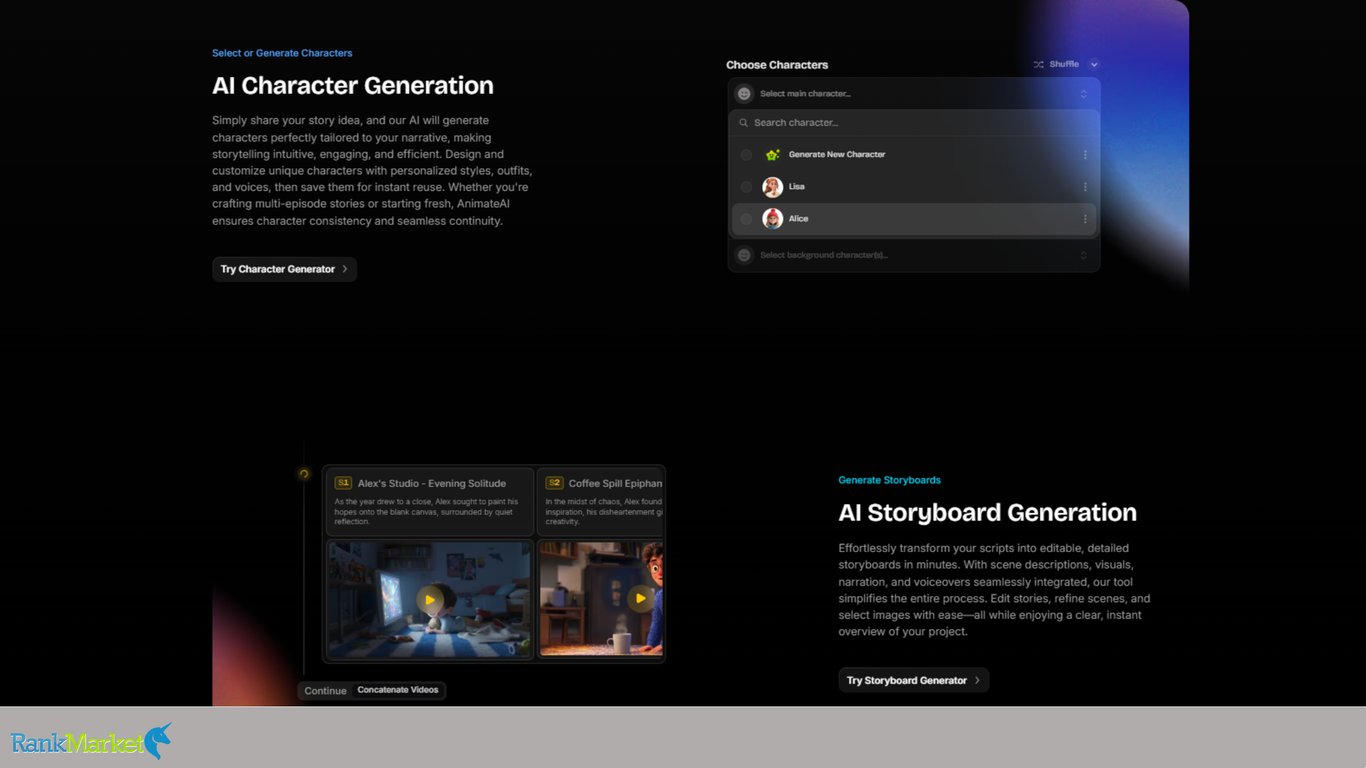1366x768 pixels.
Task: Expand the Select main character dropdown
Action: 914,93
